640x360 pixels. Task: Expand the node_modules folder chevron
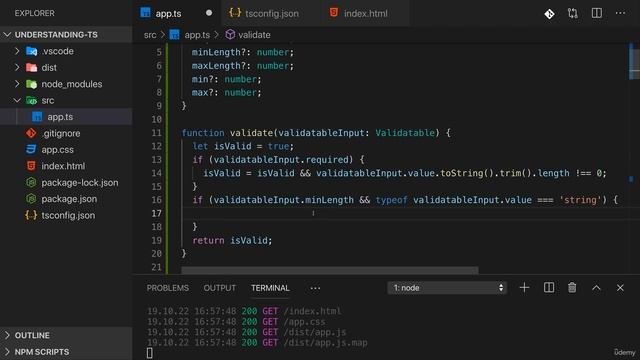[x=17, y=84]
